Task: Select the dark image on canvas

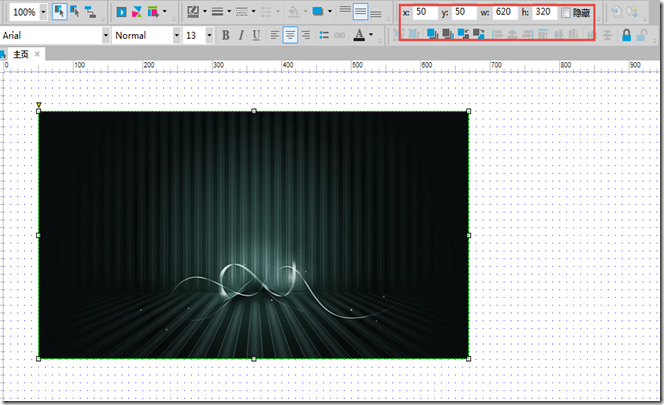Action: point(254,235)
